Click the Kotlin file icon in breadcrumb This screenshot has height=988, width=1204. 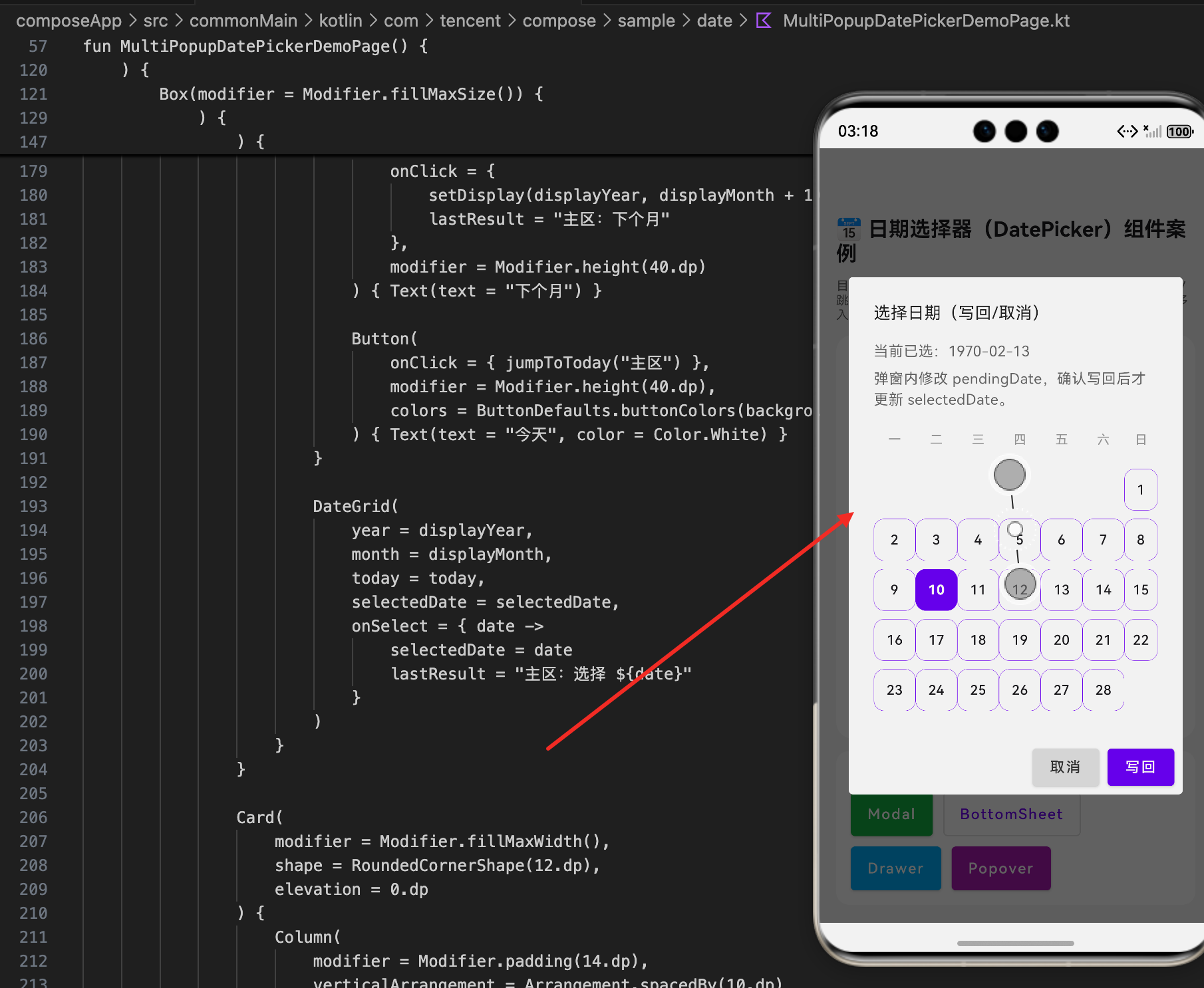click(764, 21)
